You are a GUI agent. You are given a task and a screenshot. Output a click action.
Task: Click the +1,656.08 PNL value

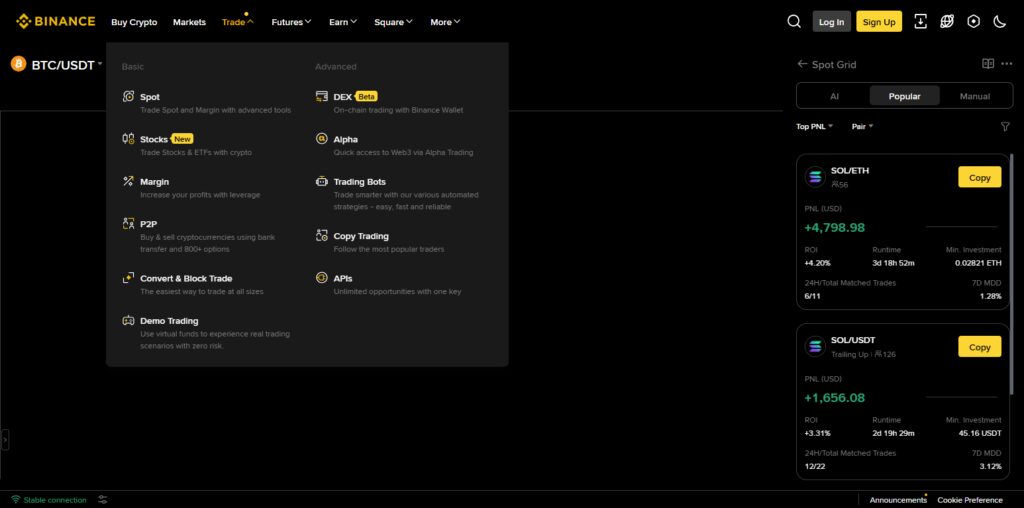click(x=835, y=398)
